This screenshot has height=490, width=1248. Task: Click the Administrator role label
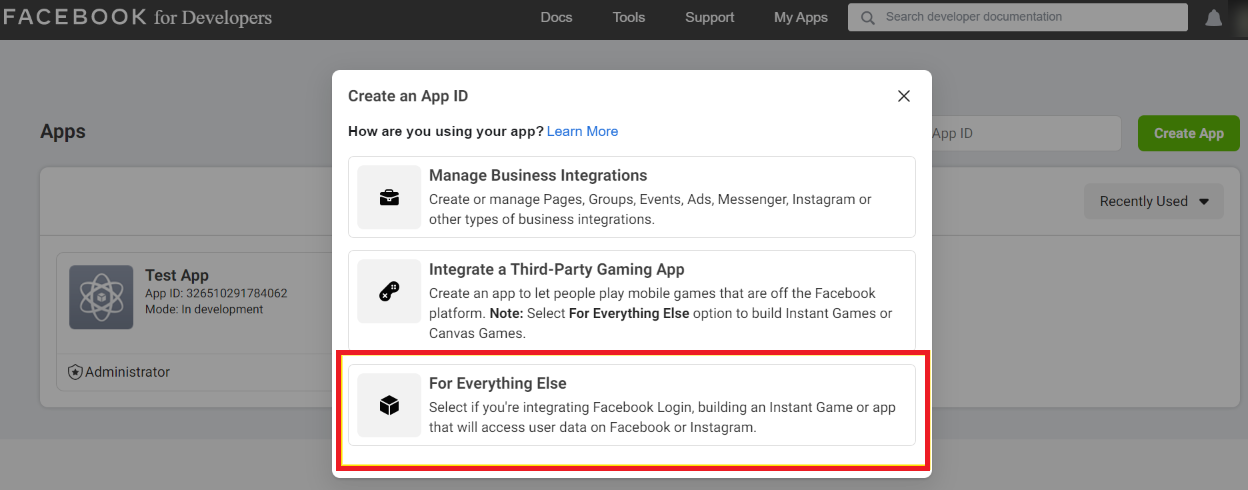click(x=127, y=372)
